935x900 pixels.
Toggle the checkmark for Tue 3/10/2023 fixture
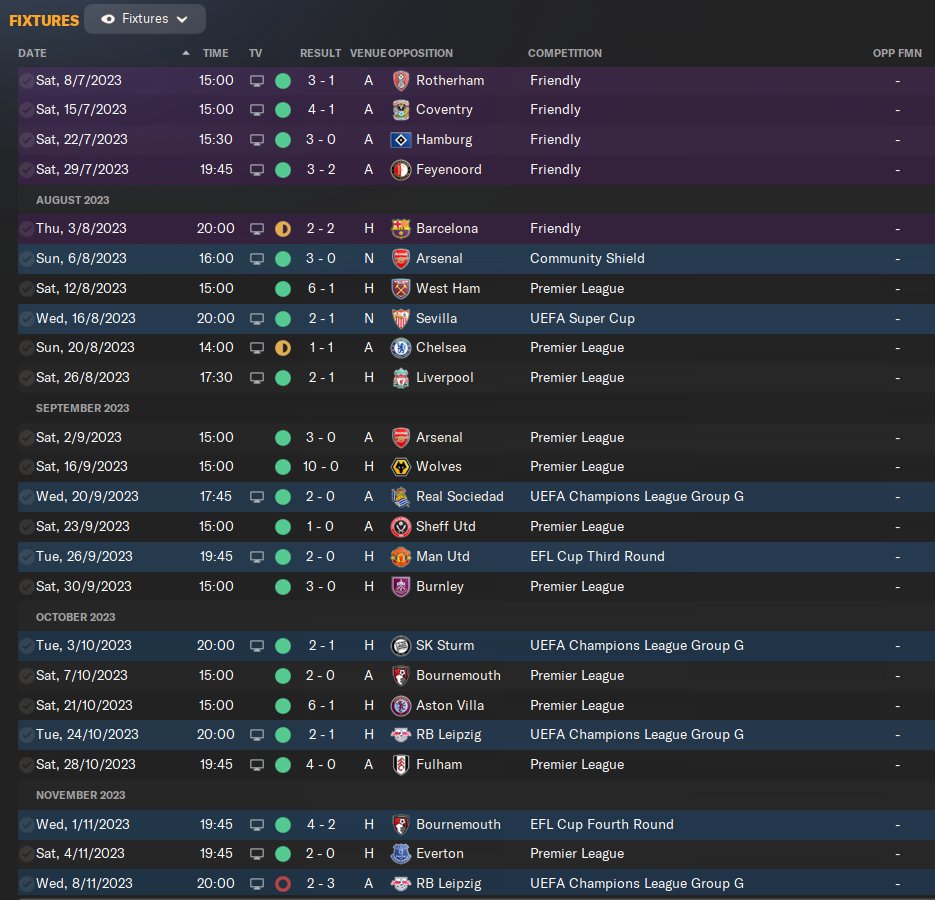[26, 645]
